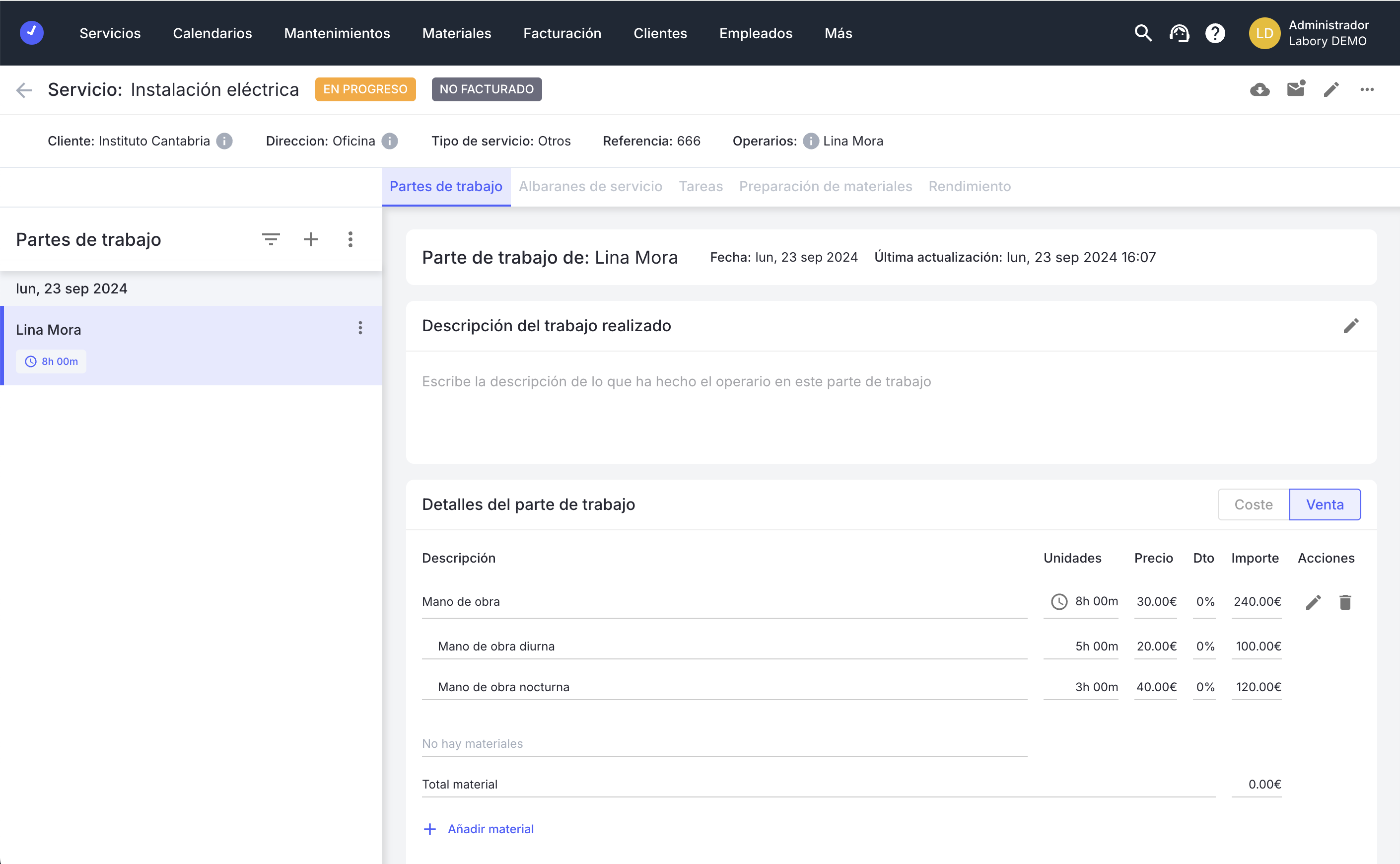Click the cloud download icon

click(1259, 90)
